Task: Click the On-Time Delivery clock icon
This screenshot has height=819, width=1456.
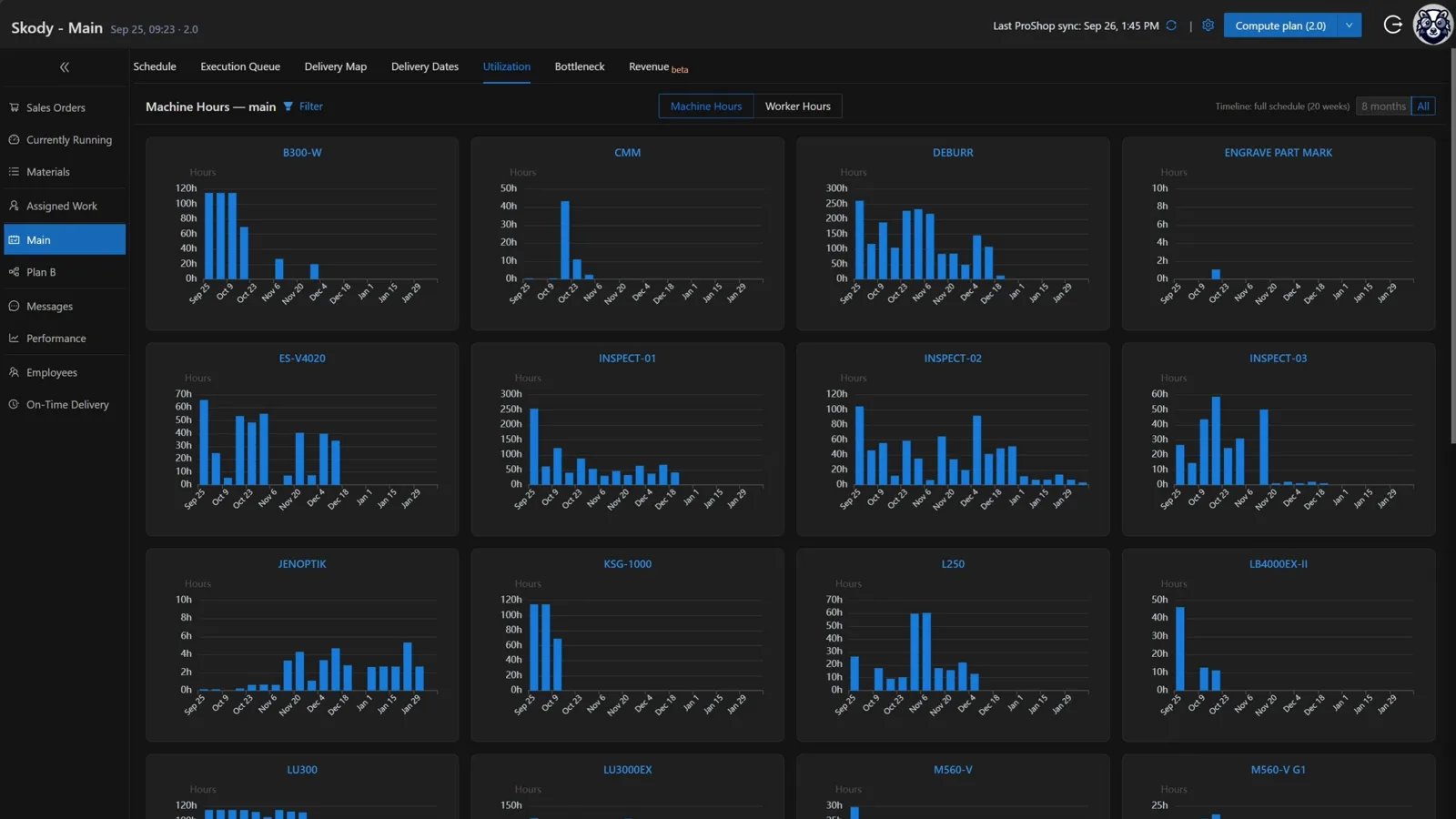Action: (14, 405)
